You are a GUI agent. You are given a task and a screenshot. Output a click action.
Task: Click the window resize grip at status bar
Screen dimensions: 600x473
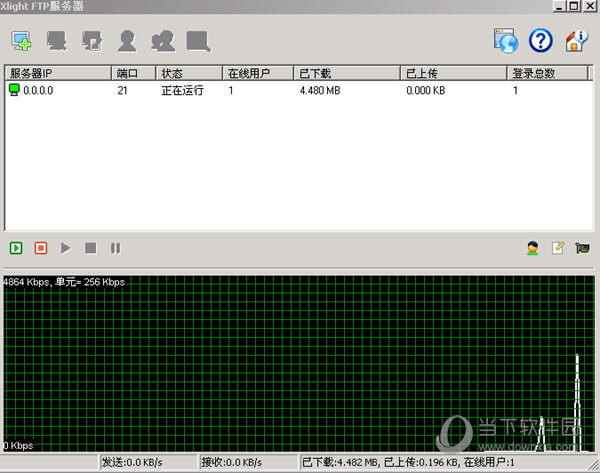(594, 464)
